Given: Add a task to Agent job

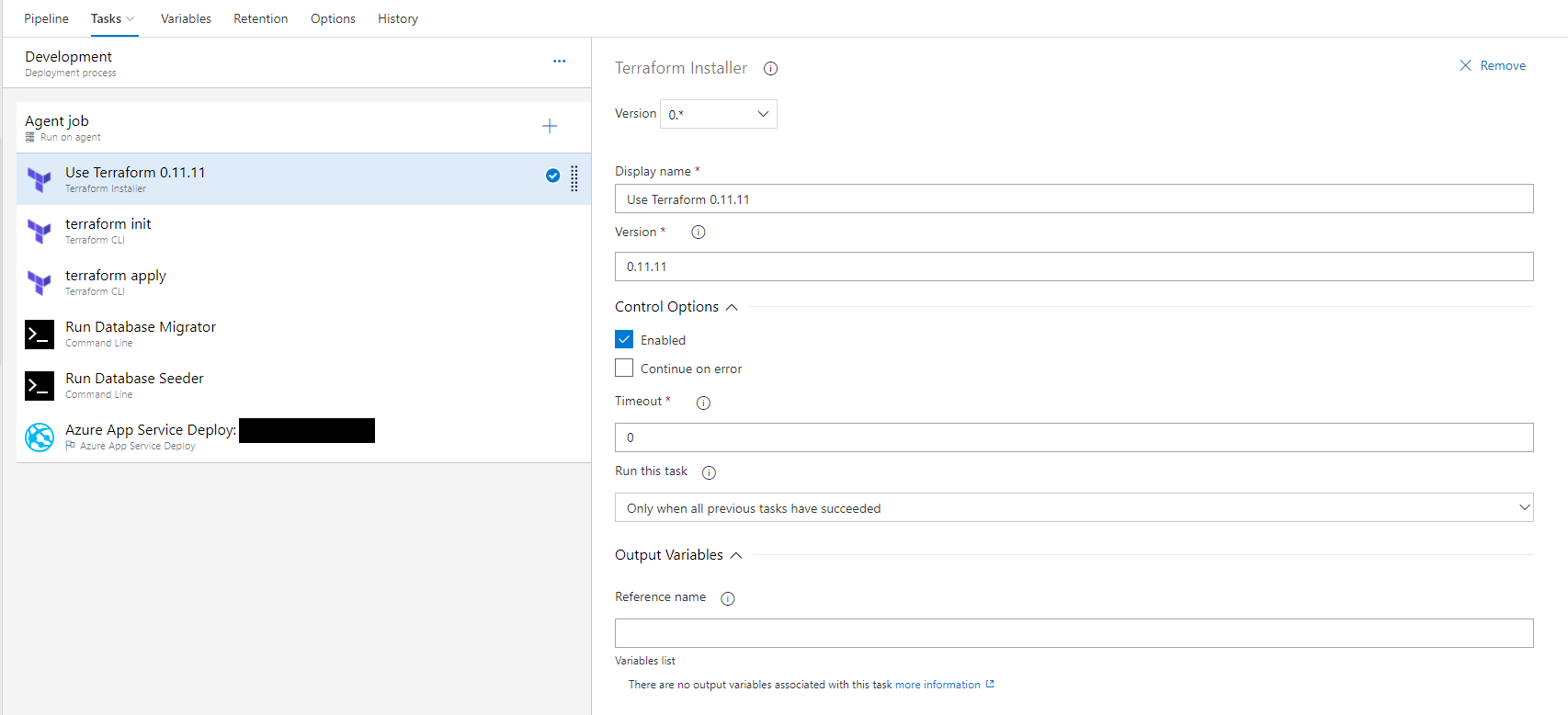Looking at the screenshot, I should [550, 126].
